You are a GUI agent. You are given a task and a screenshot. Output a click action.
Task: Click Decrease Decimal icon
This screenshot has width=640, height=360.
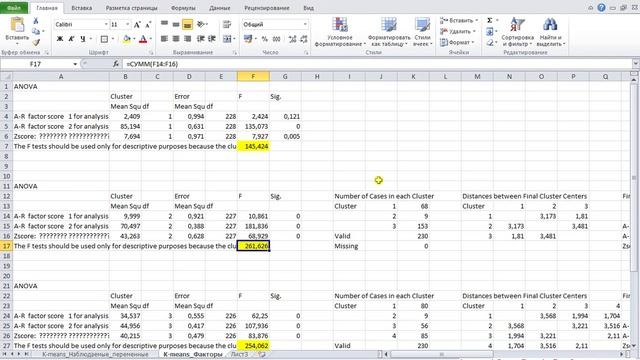click(304, 39)
